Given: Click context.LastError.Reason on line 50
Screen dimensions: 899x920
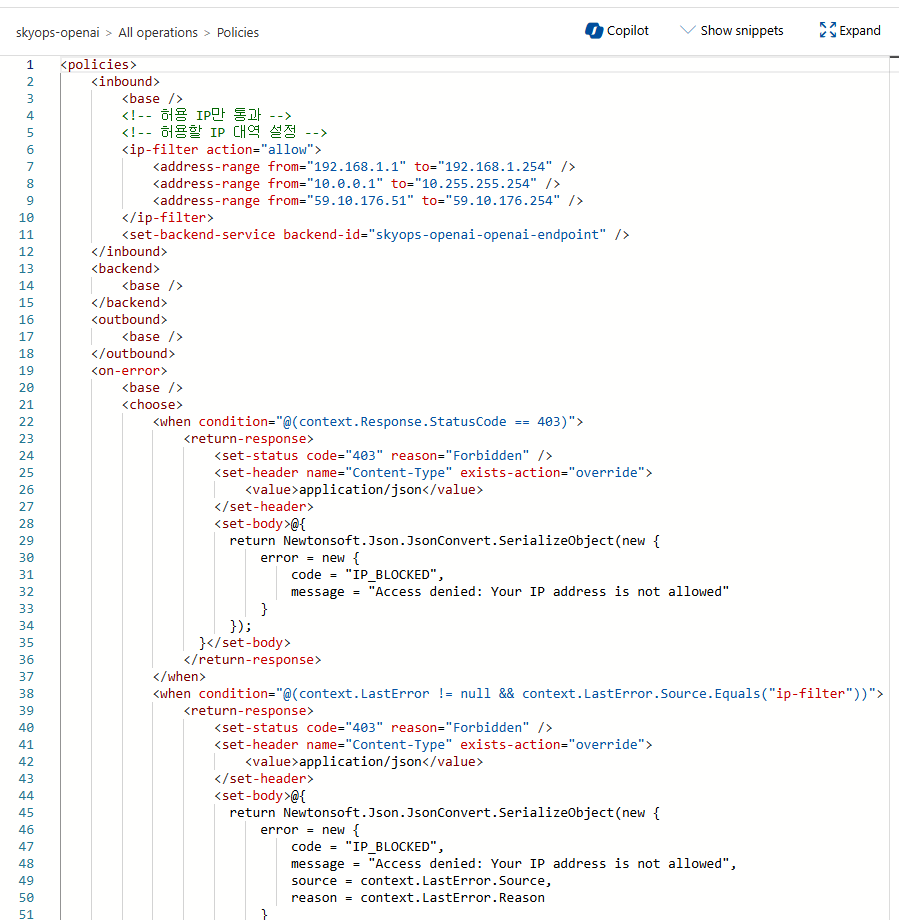Looking at the screenshot, I should click(x=452, y=898).
